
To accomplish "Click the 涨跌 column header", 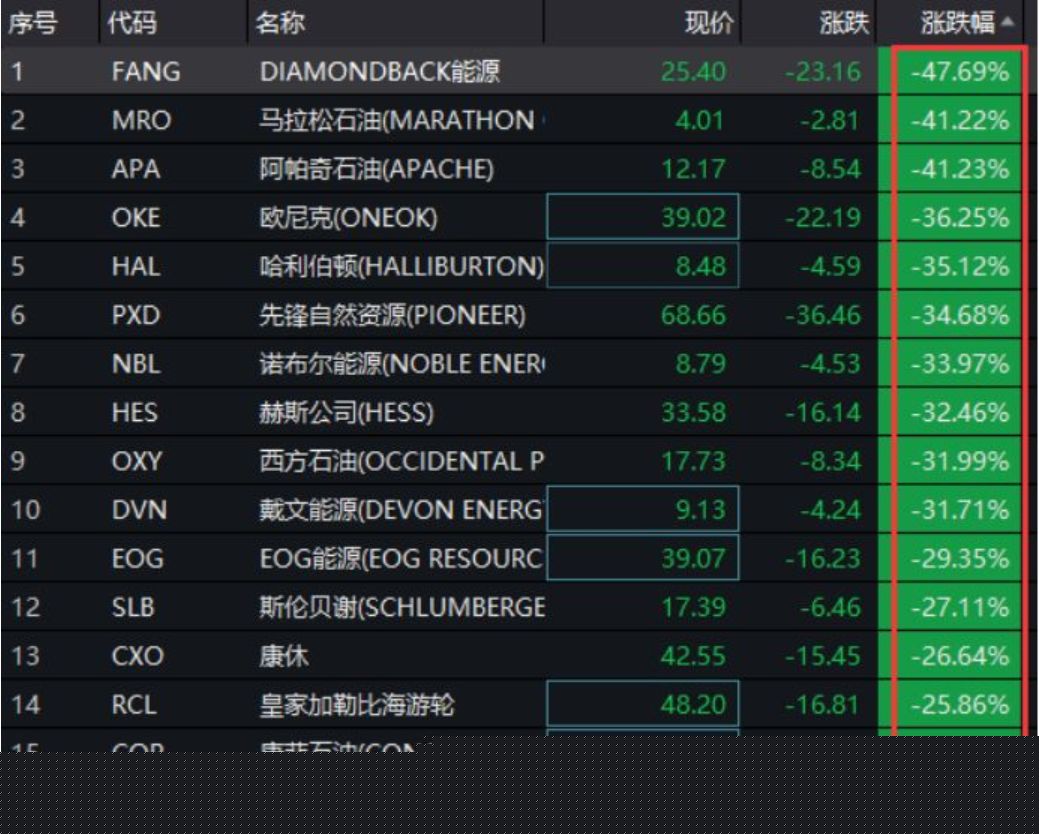I will tap(844, 23).
